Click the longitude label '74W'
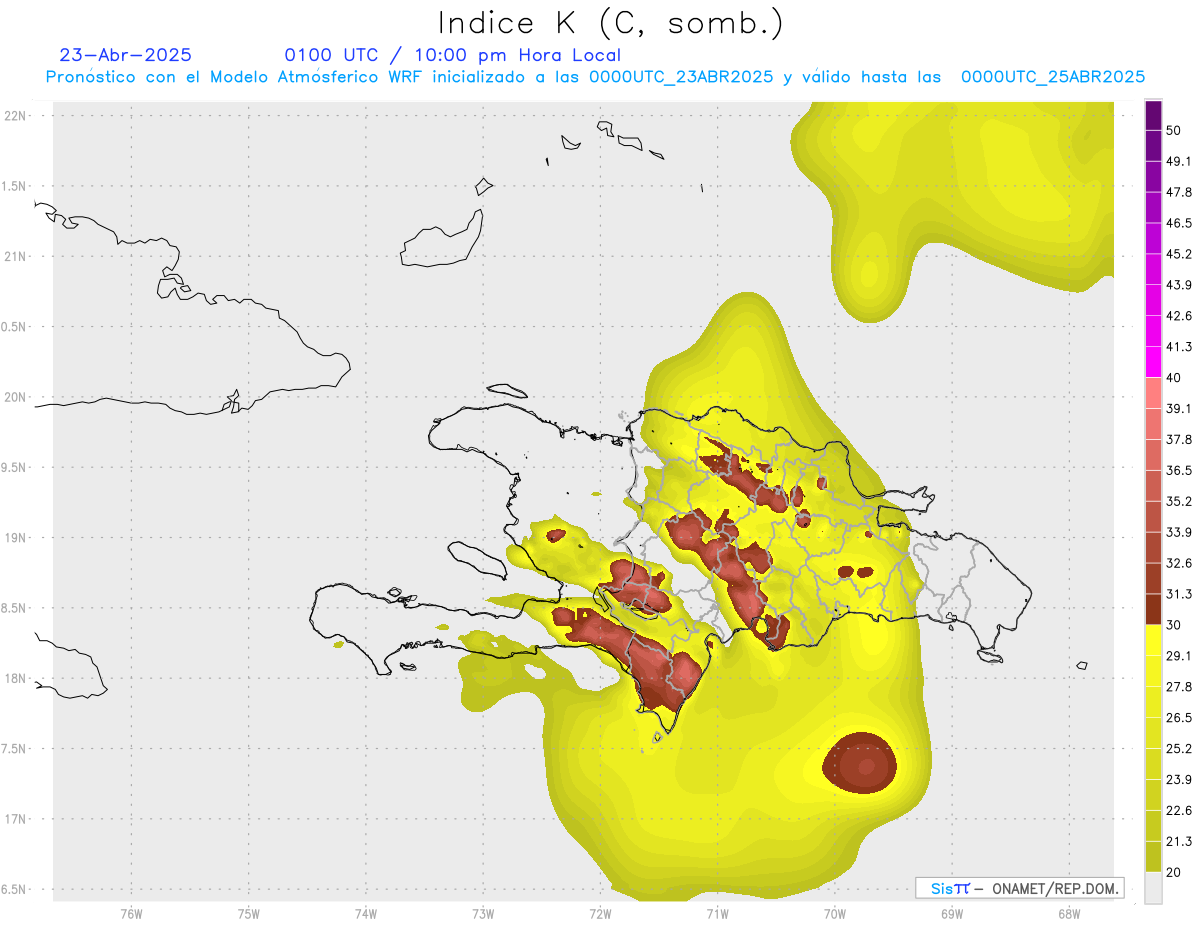1200x927 pixels. (x=366, y=914)
